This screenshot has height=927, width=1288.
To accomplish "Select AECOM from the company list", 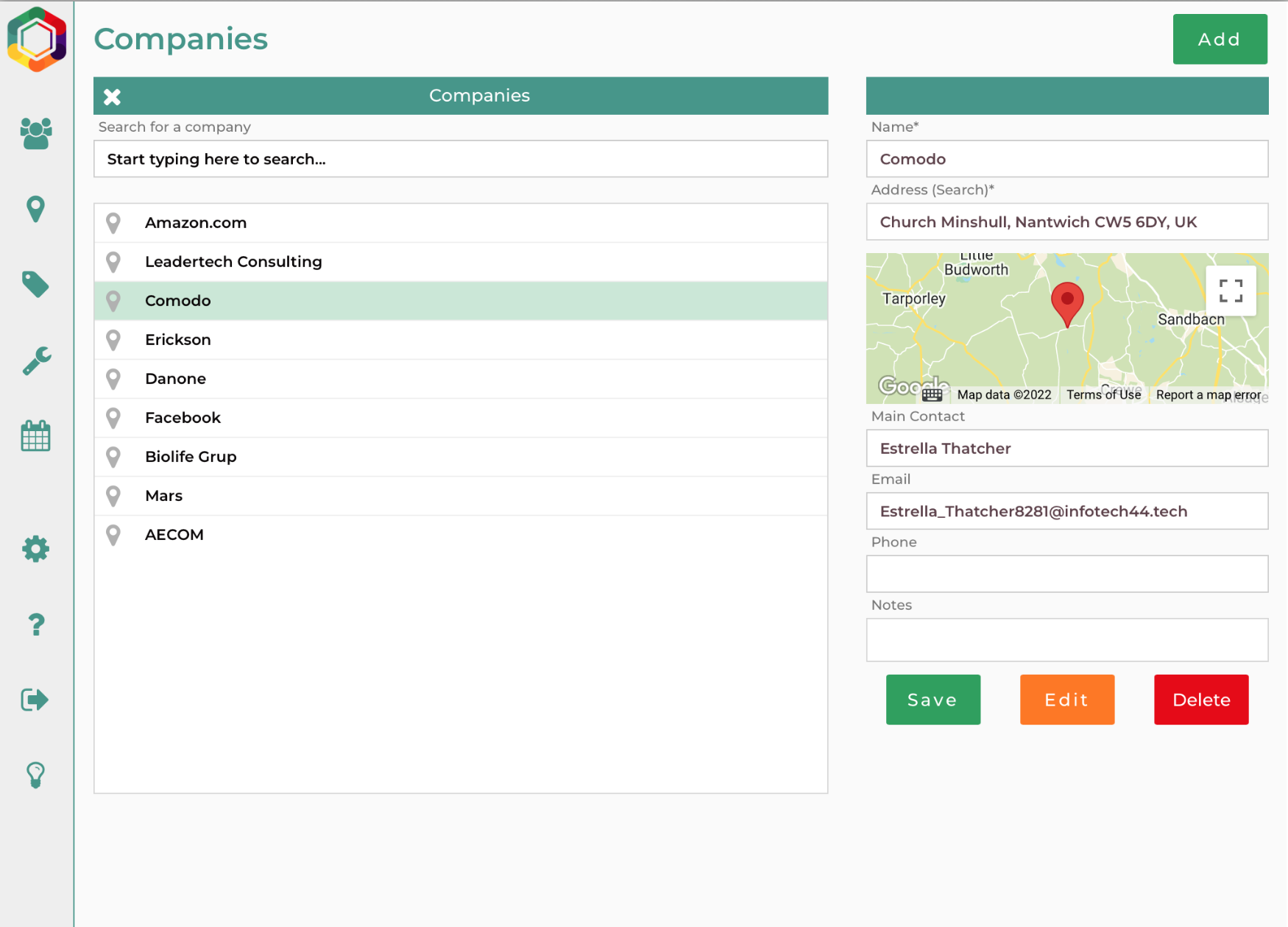I will point(461,535).
